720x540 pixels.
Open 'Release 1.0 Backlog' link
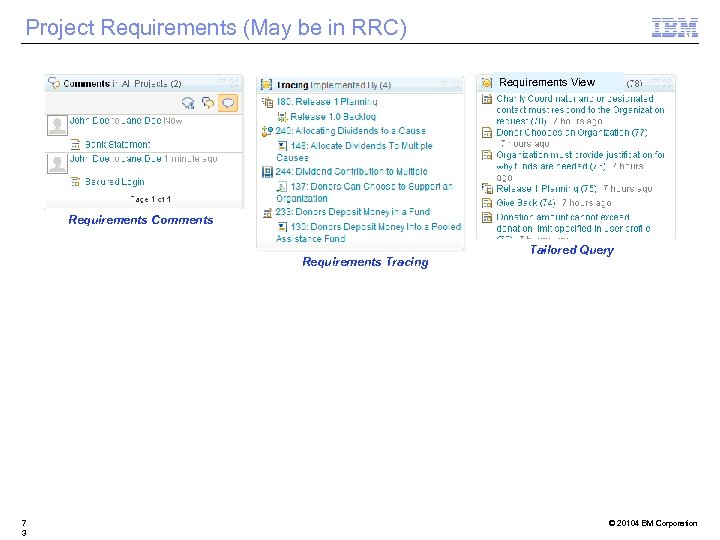[x=333, y=117]
